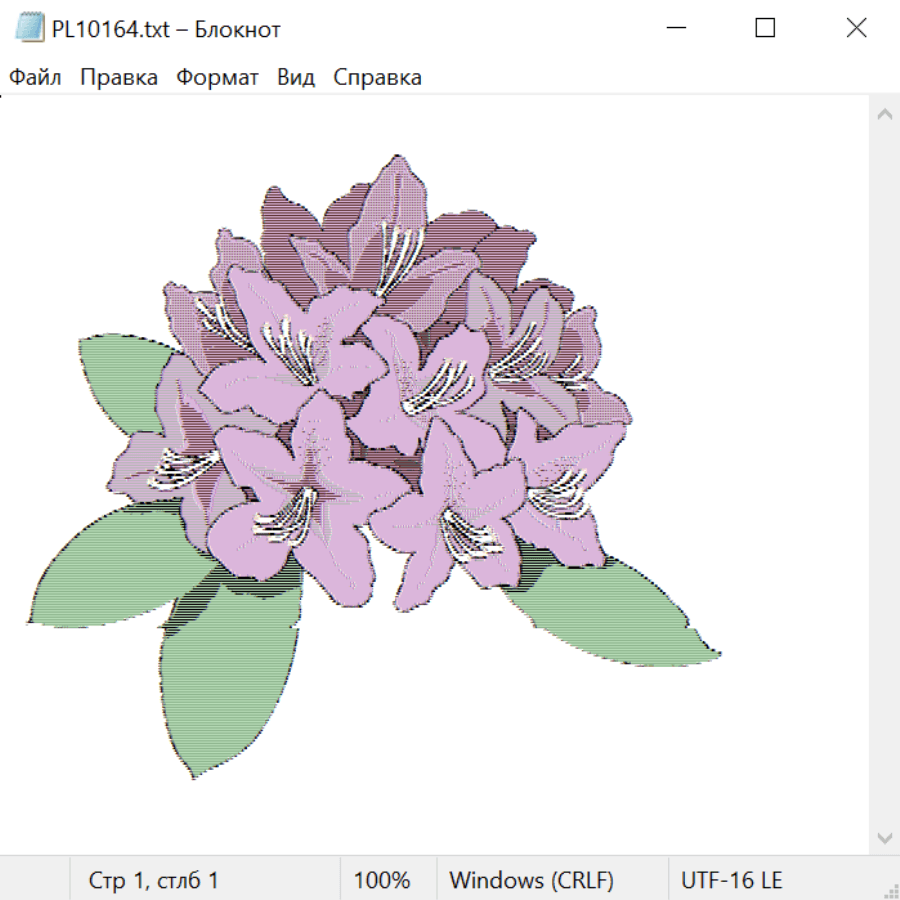Open the Правка menu
Viewport: 900px width, 900px height.
119,77
